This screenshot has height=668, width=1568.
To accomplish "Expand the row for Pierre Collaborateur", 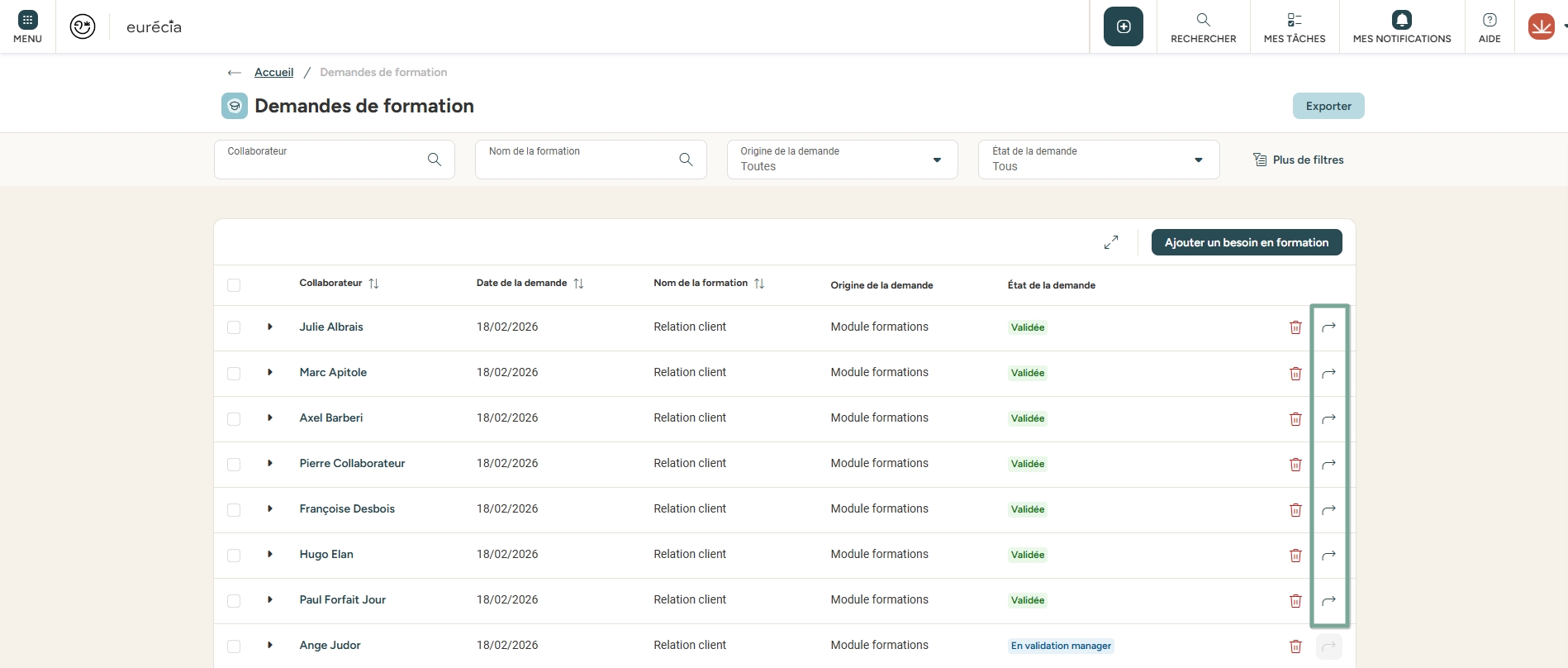I will [x=270, y=464].
